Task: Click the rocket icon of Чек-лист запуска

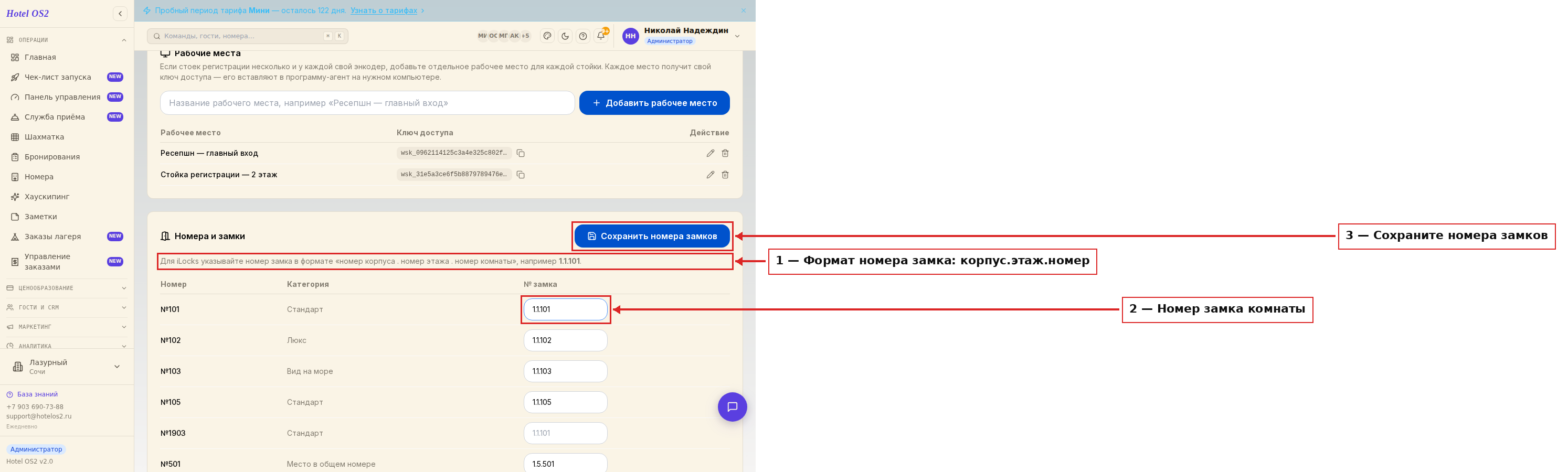Action: pos(15,77)
